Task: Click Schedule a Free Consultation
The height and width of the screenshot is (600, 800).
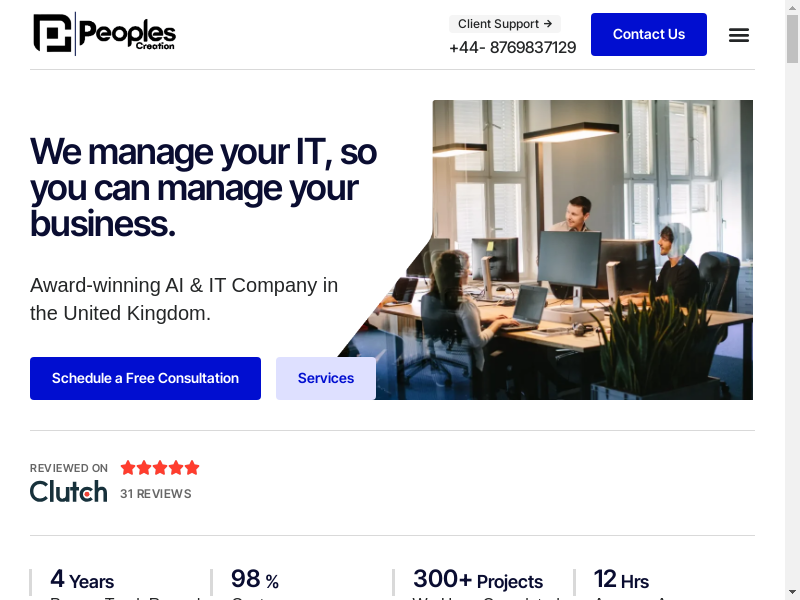Action: (145, 378)
